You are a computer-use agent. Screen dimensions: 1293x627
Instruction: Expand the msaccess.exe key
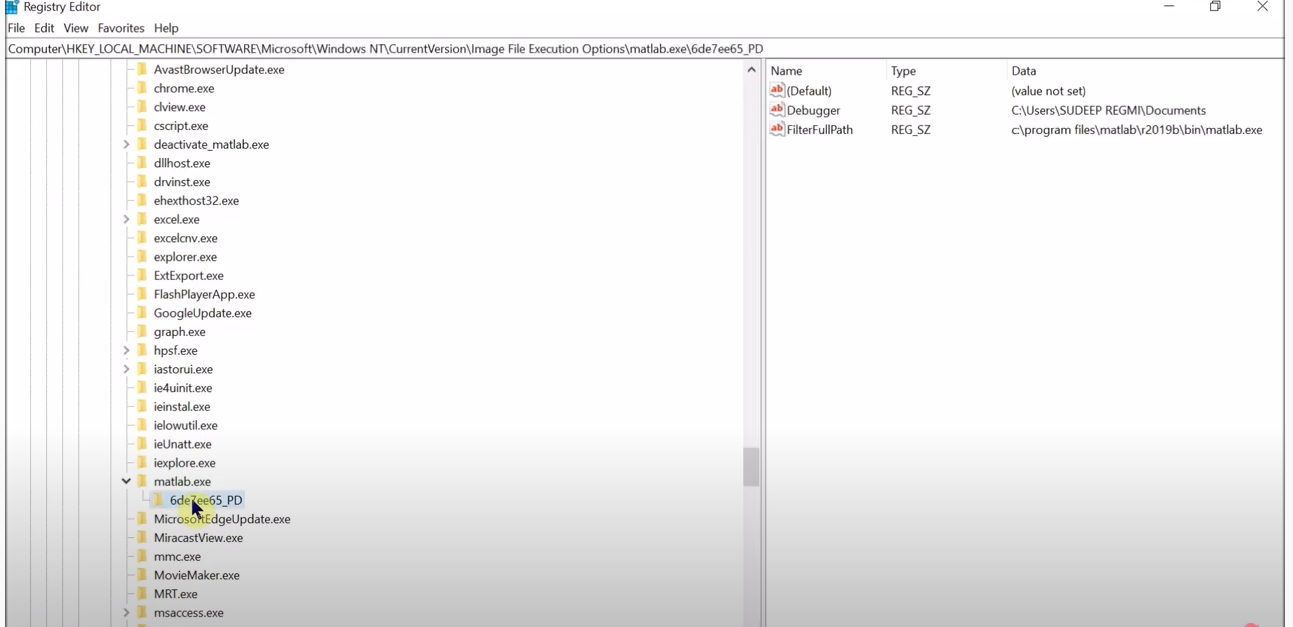pyautogui.click(x=126, y=613)
